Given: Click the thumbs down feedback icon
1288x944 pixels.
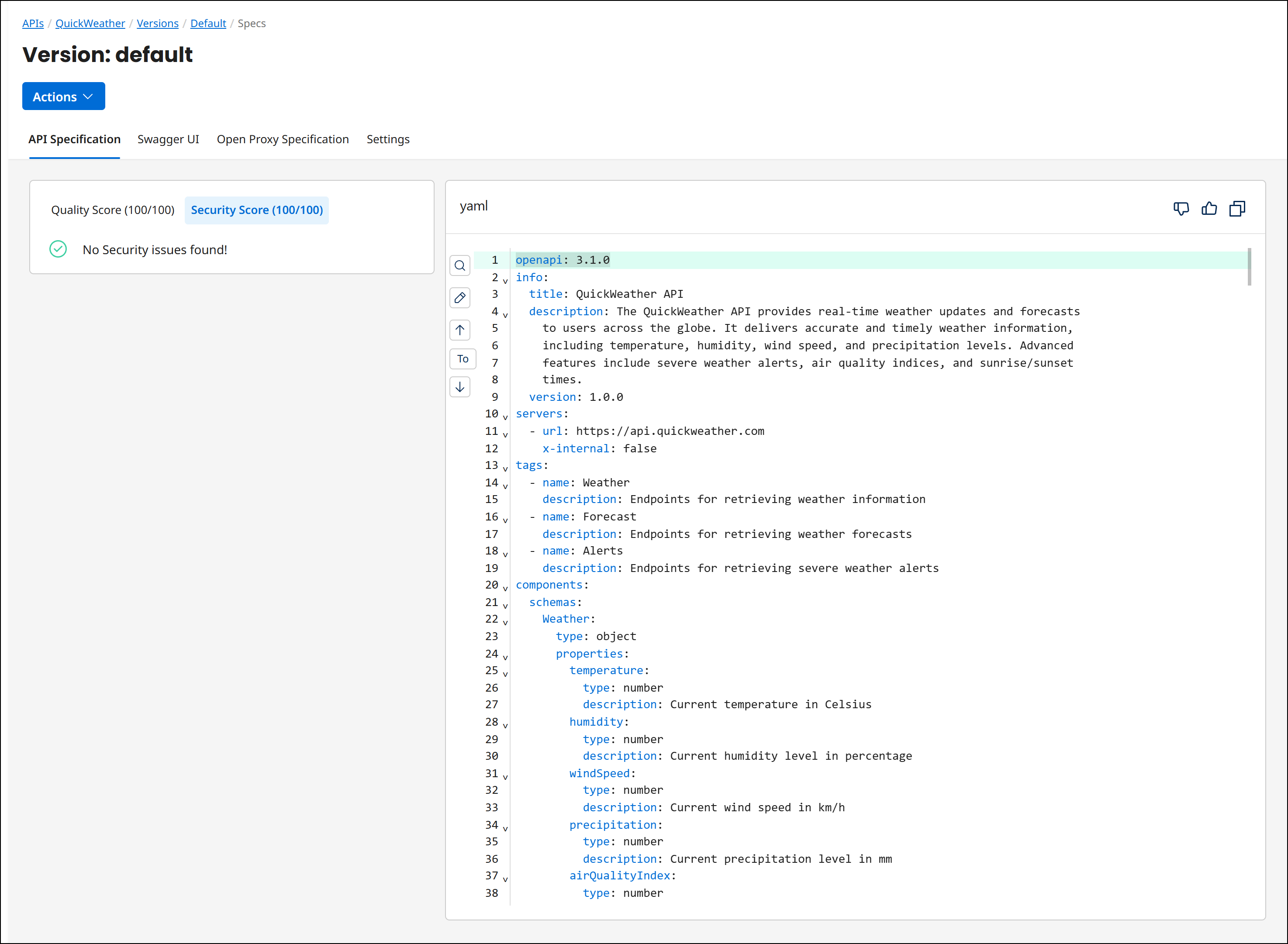Looking at the screenshot, I should [x=1181, y=209].
